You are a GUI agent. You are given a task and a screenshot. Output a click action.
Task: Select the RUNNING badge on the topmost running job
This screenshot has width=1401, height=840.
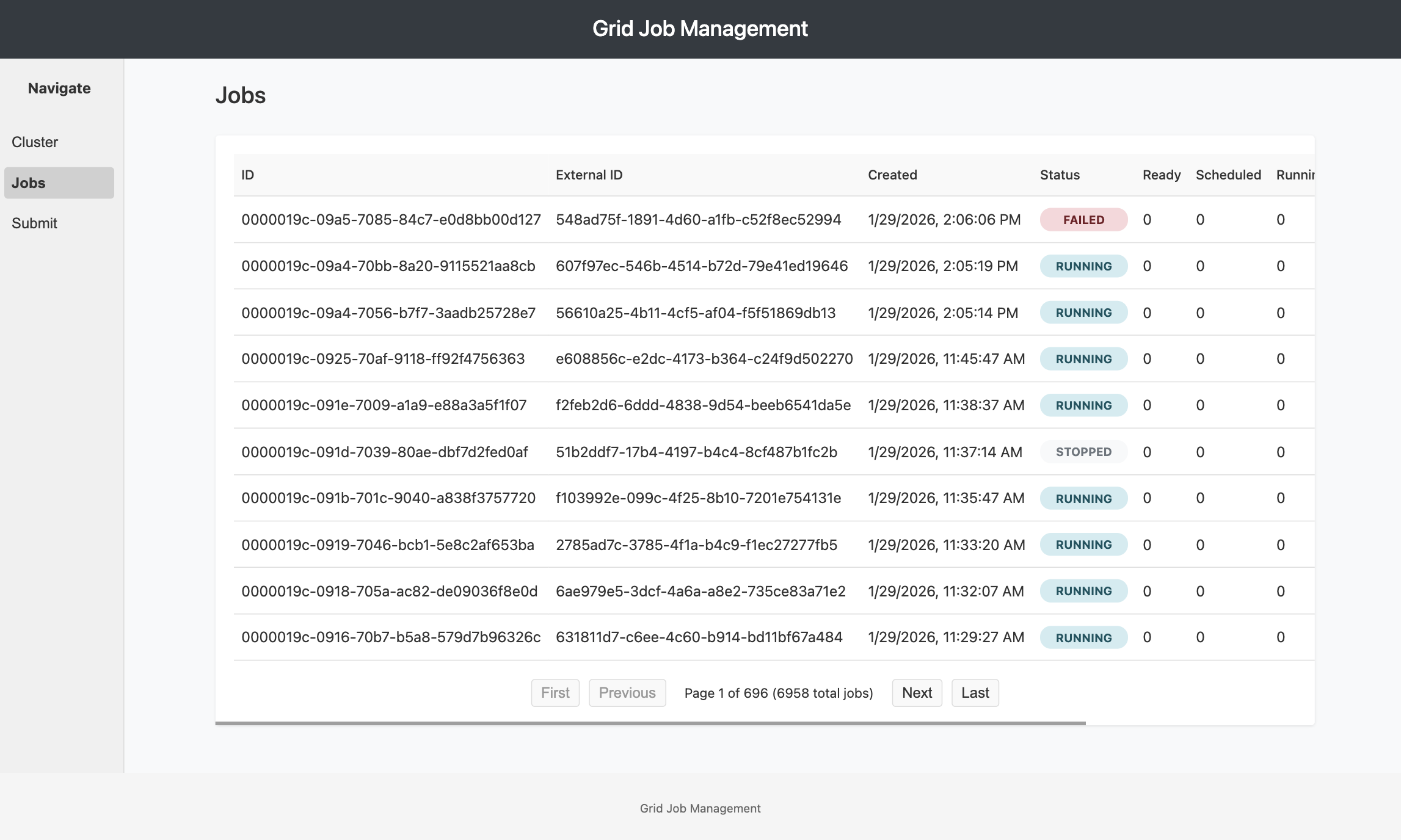click(1083, 266)
